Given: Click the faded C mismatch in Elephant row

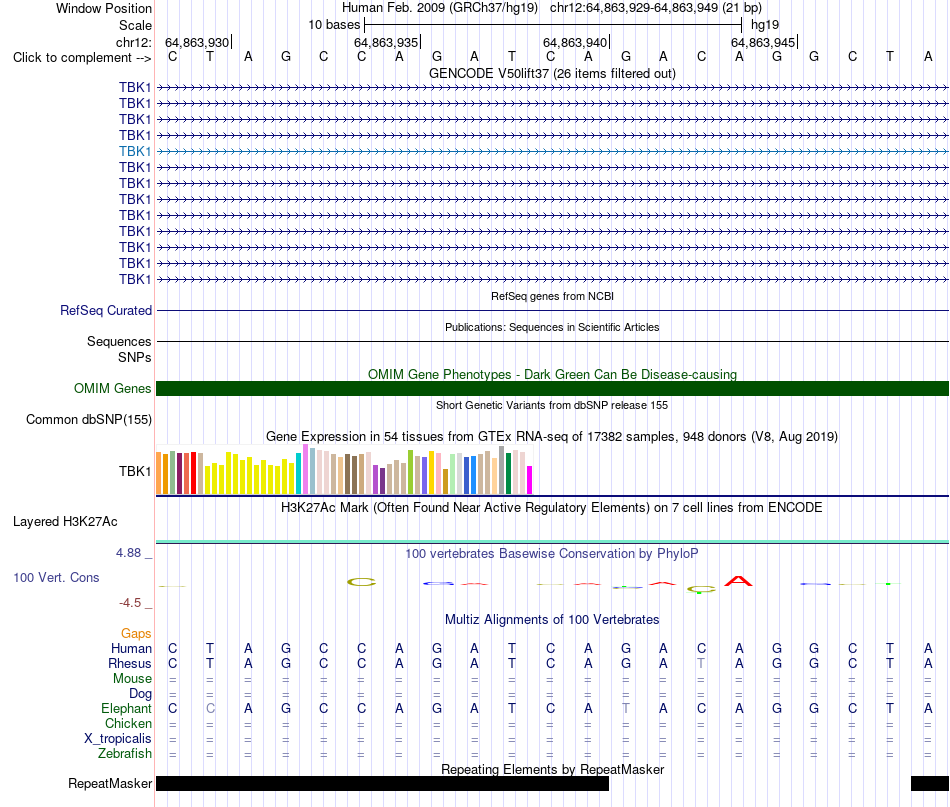Looking at the screenshot, I should 210,708.
